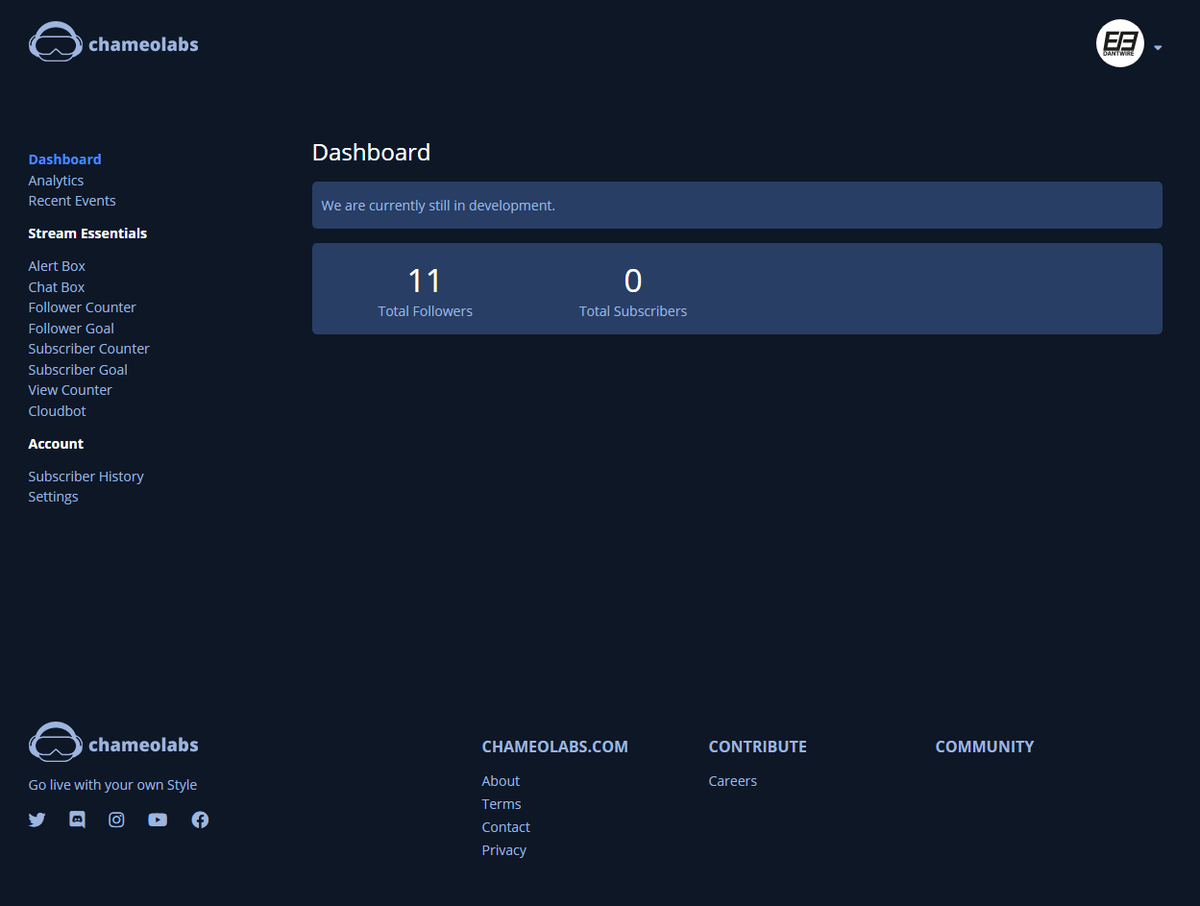
Task: Open the user avatar profile picture
Action: (x=1120, y=43)
